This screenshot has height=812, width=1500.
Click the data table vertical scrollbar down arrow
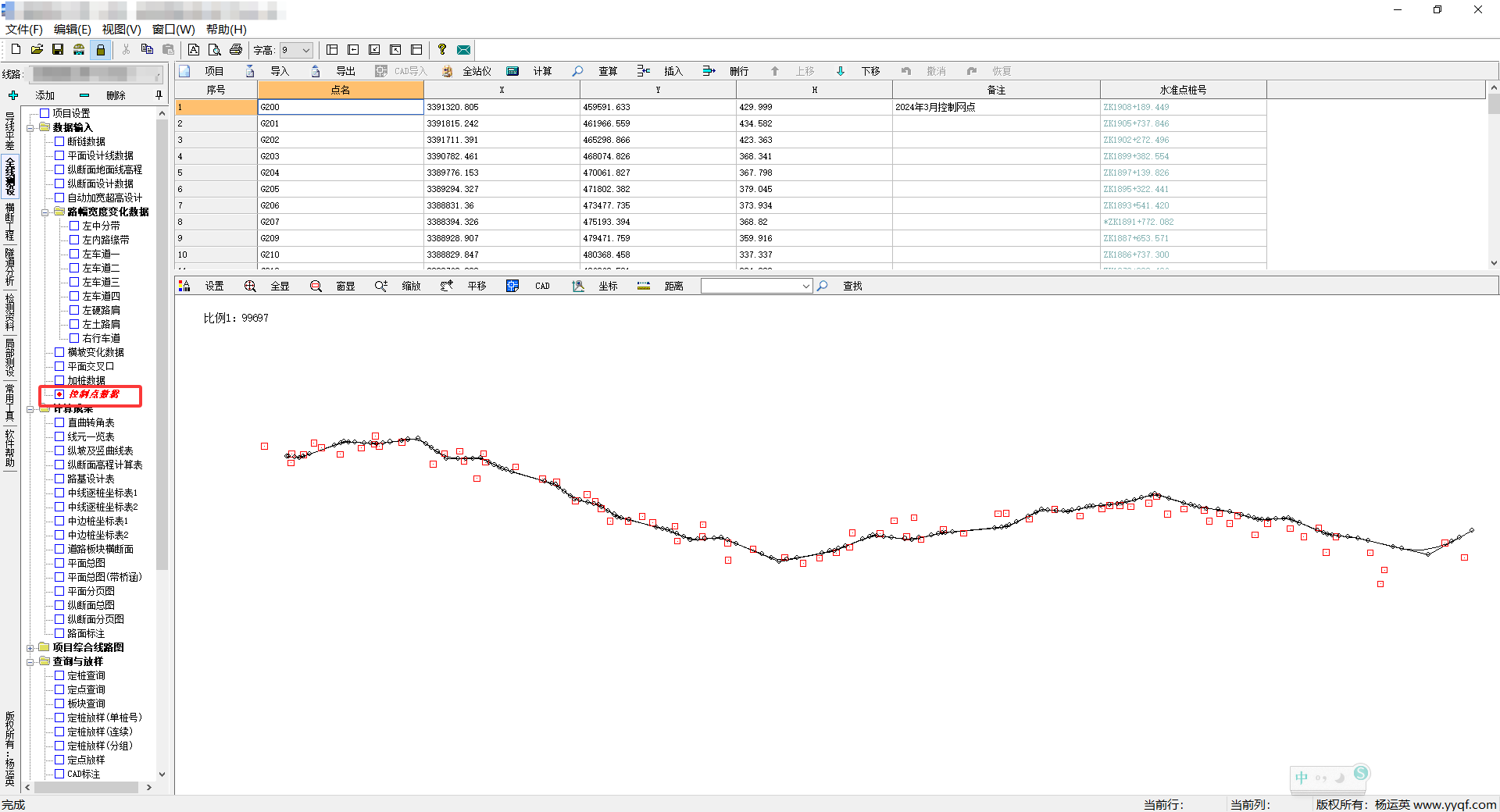click(1494, 263)
